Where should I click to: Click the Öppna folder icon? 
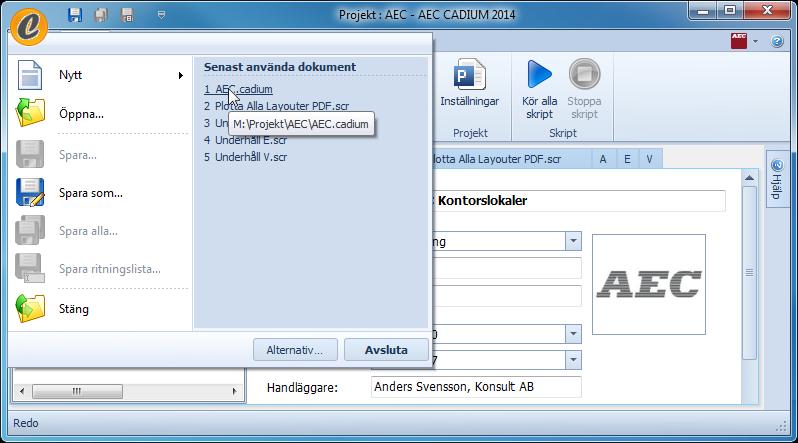[30, 113]
